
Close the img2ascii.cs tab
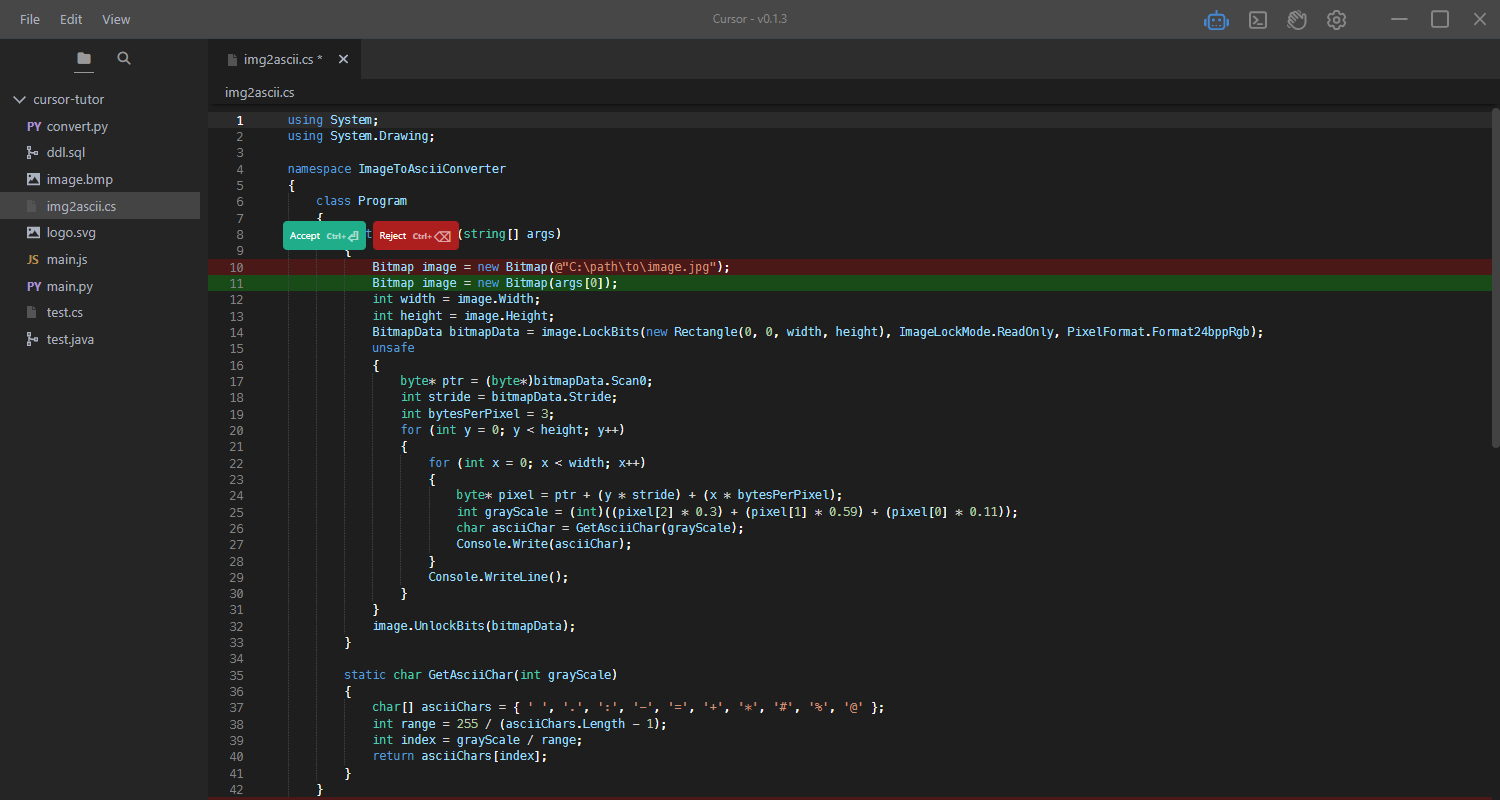(x=343, y=60)
